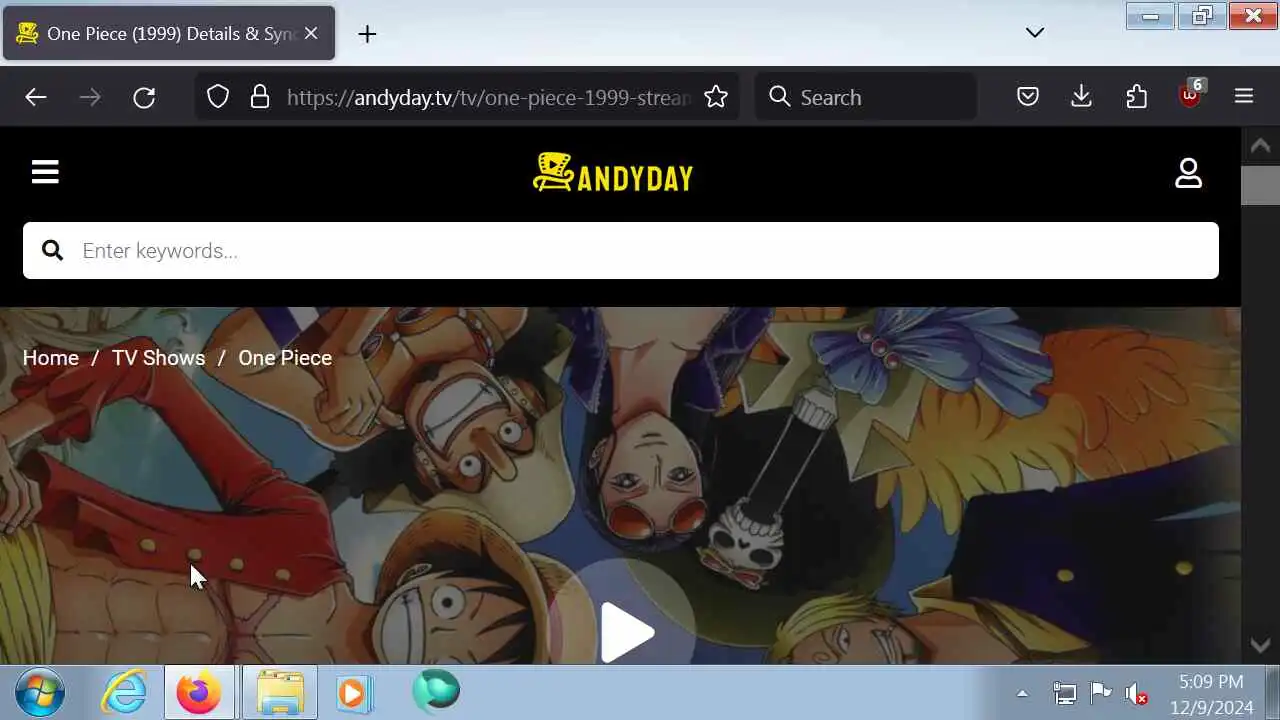Click the page scrollbar thumb
The image size is (1280, 720).
[1260, 186]
